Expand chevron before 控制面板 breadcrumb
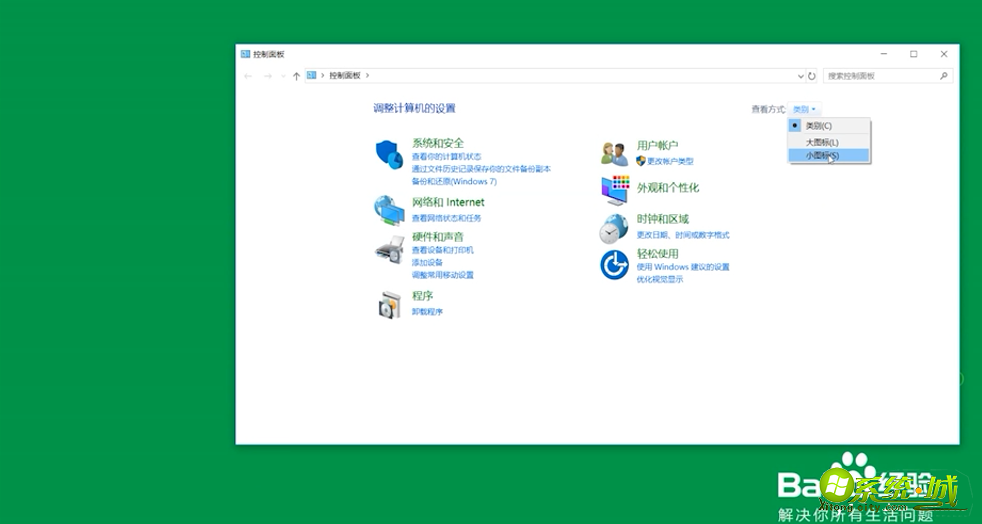982x524 pixels. pyautogui.click(x=323, y=75)
